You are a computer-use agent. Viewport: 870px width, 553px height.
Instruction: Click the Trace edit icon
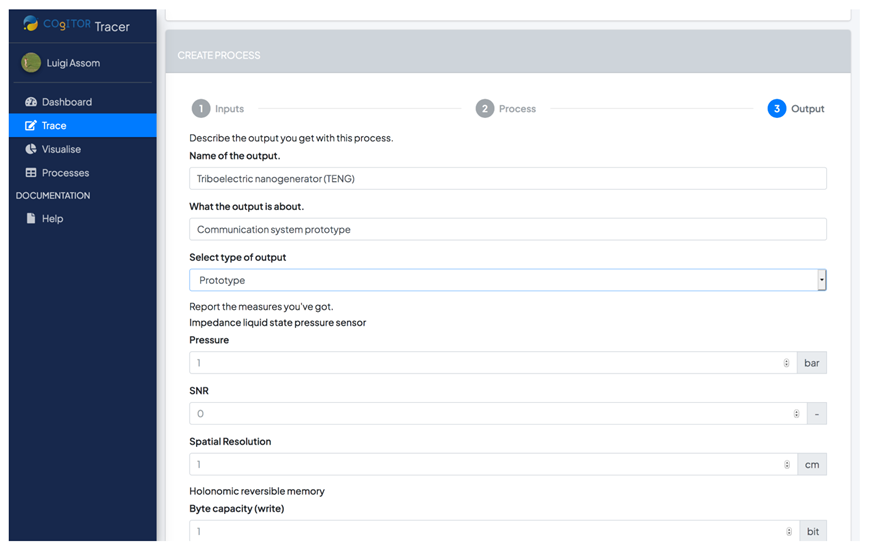pyautogui.click(x=31, y=125)
